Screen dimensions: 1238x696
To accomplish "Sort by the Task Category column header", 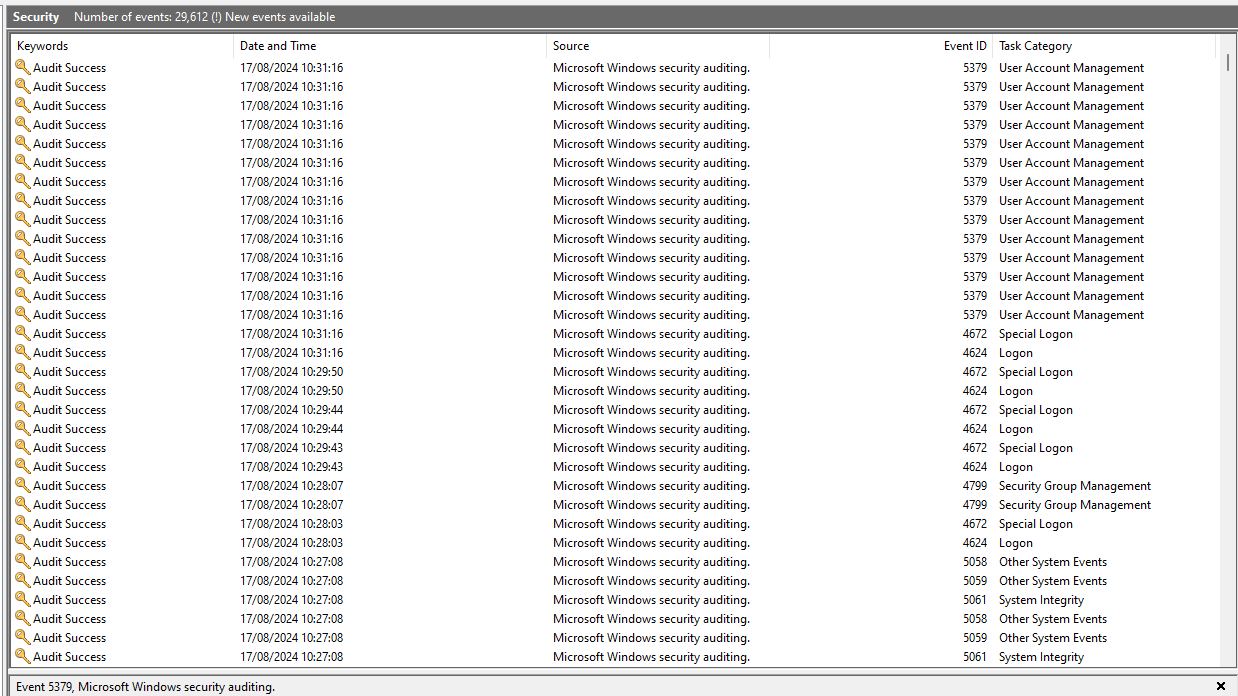I will click(x=1104, y=46).
